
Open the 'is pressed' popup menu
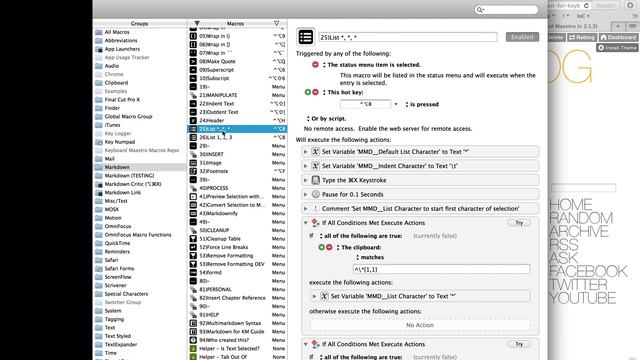point(422,104)
